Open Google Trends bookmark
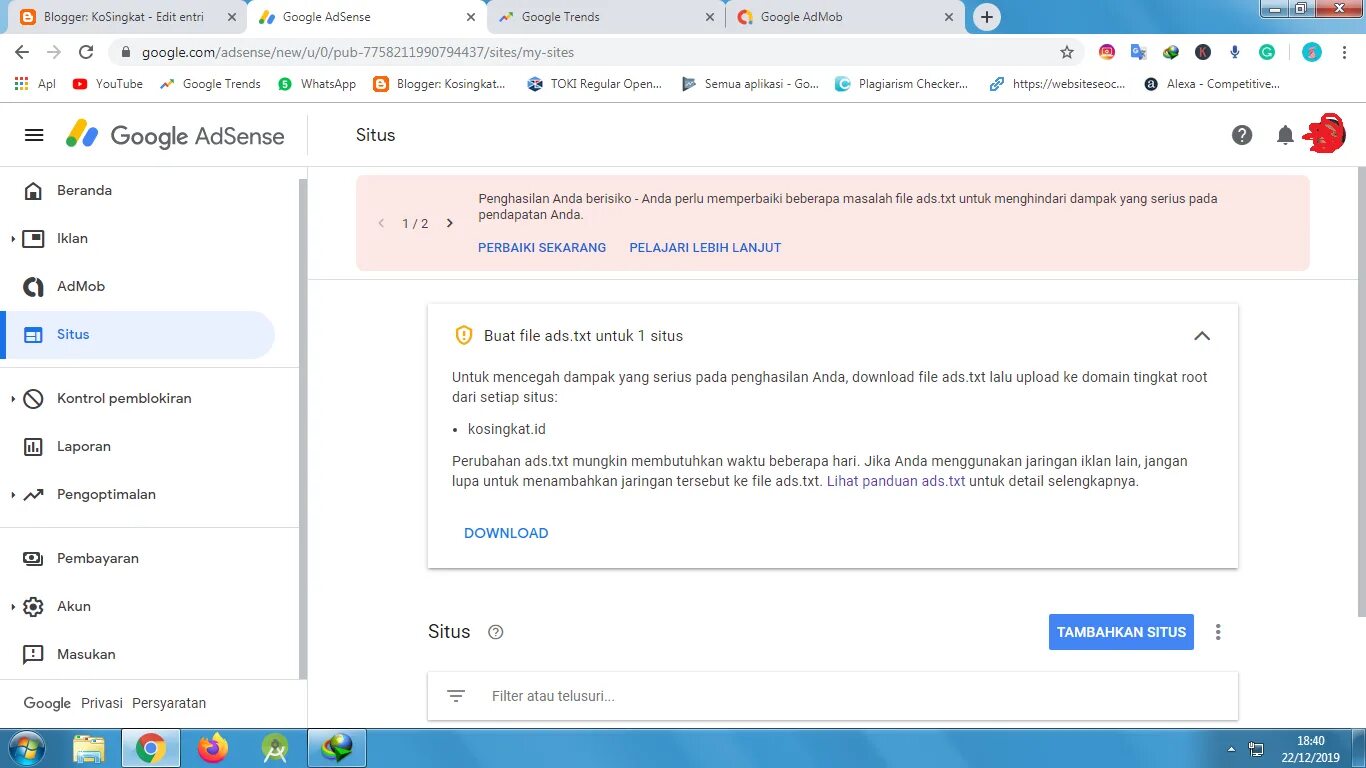The image size is (1366, 768). [x=210, y=84]
